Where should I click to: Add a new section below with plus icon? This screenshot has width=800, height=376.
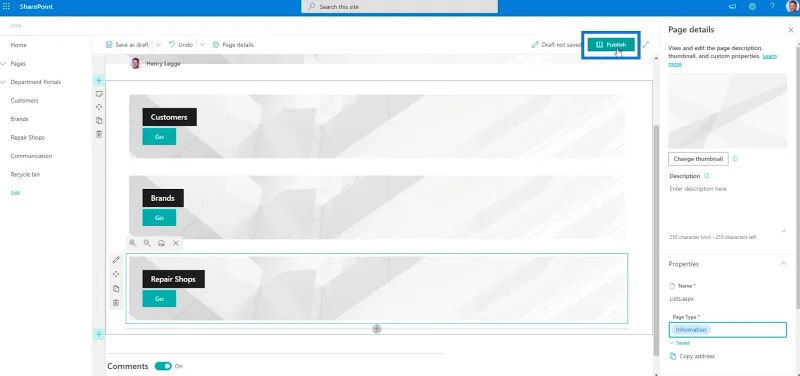tap(99, 334)
